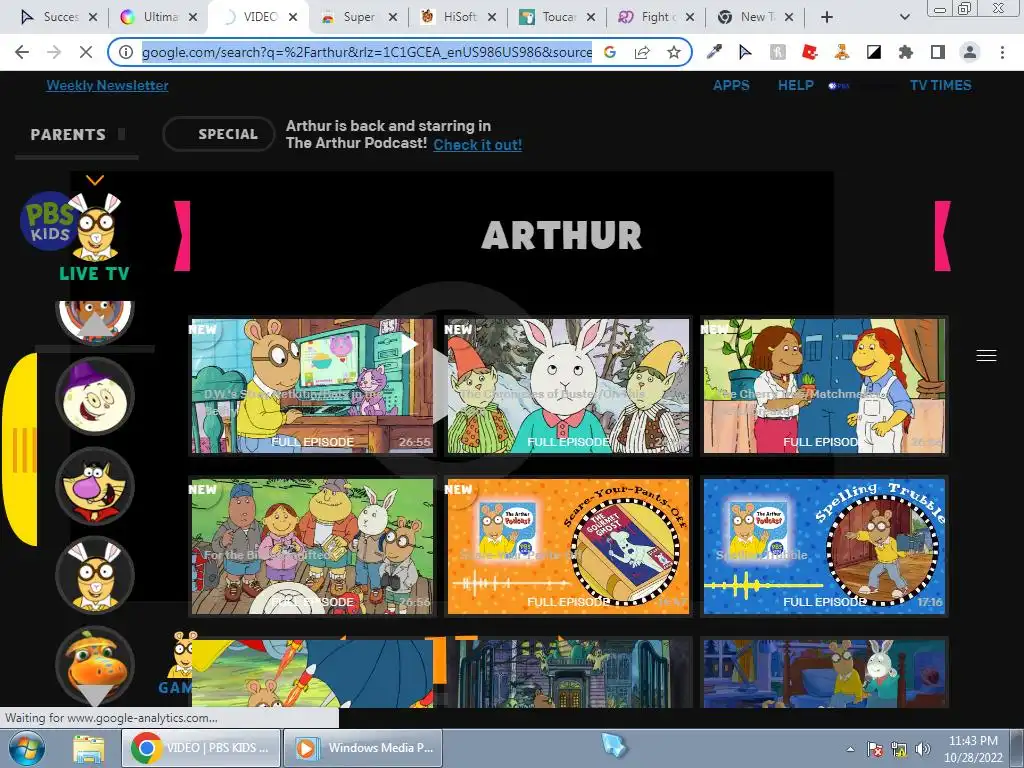Open the eyedropper extension icon

click(x=714, y=52)
